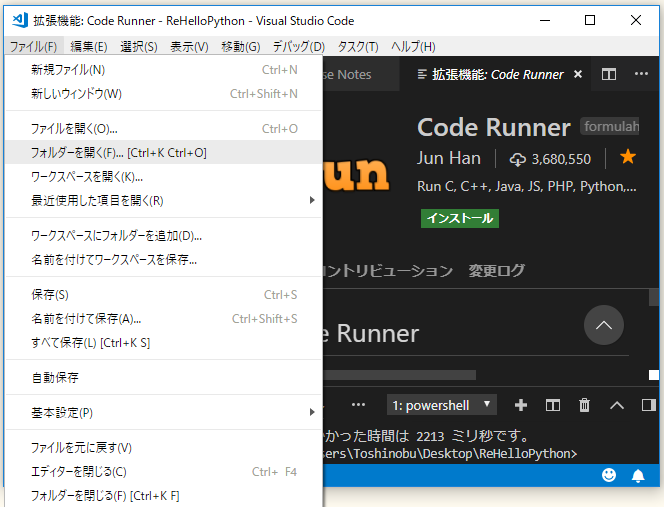Click the terminal path ReHelloPython prompt
The width and height of the screenshot is (664, 507).
coord(449,454)
